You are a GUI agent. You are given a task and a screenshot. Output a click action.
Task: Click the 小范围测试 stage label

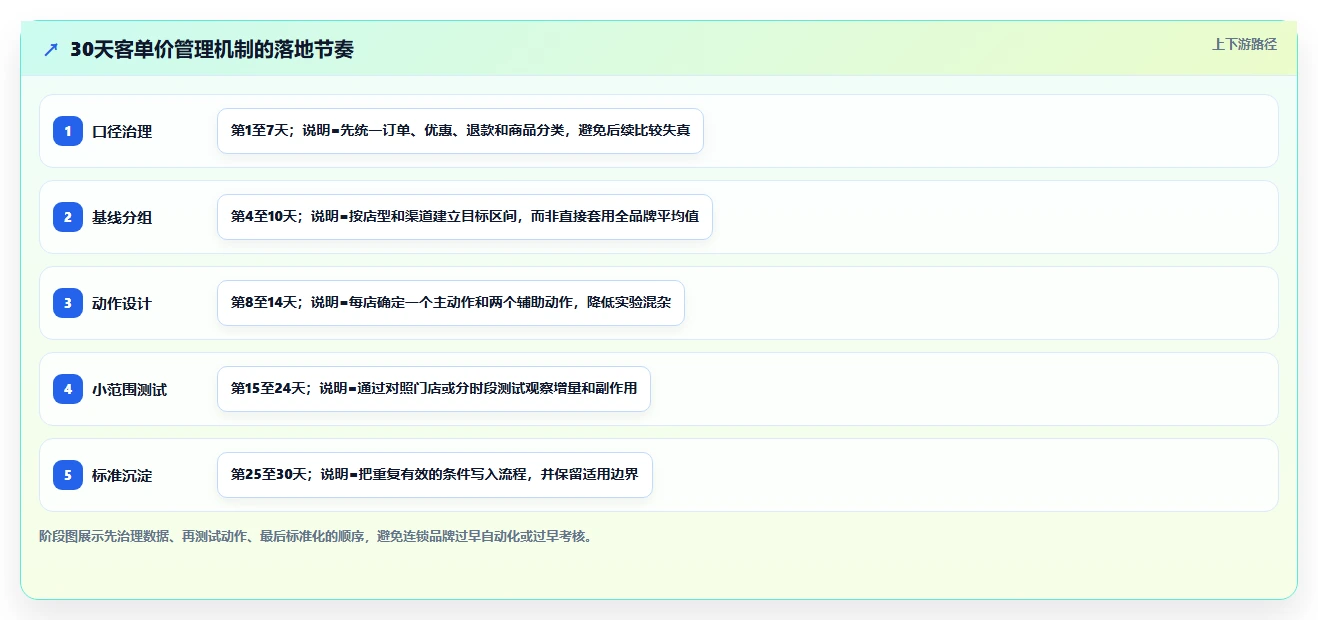pos(130,389)
